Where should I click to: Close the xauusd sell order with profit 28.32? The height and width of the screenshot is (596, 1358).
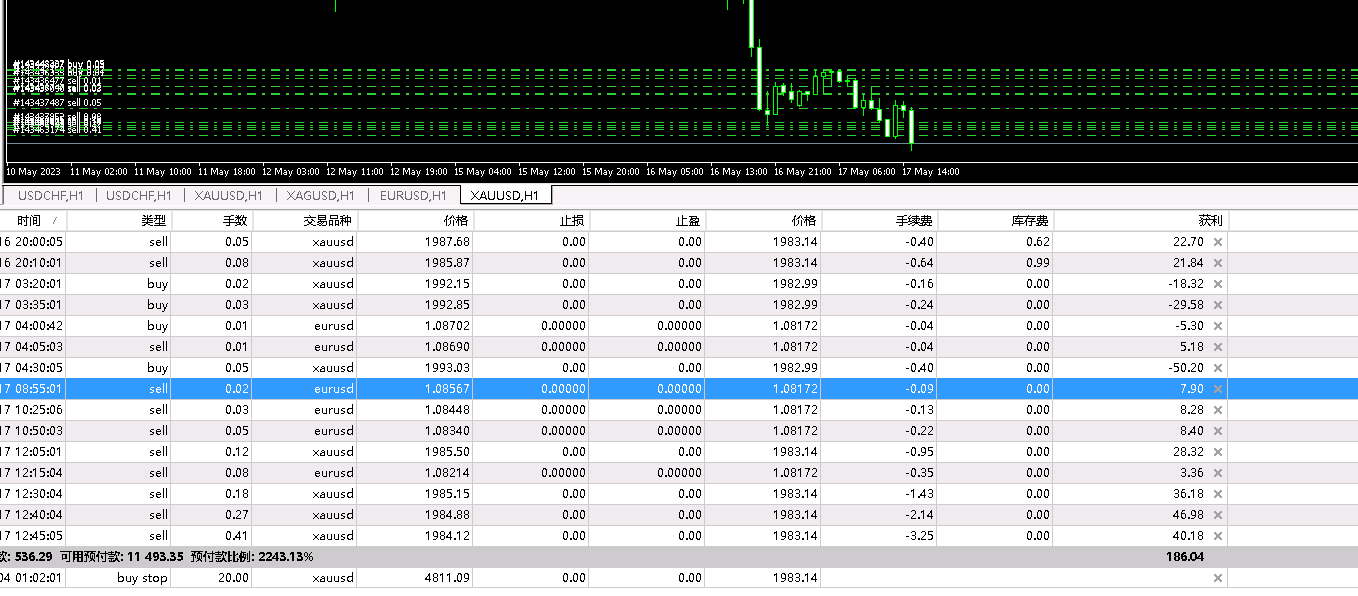[x=1217, y=452]
